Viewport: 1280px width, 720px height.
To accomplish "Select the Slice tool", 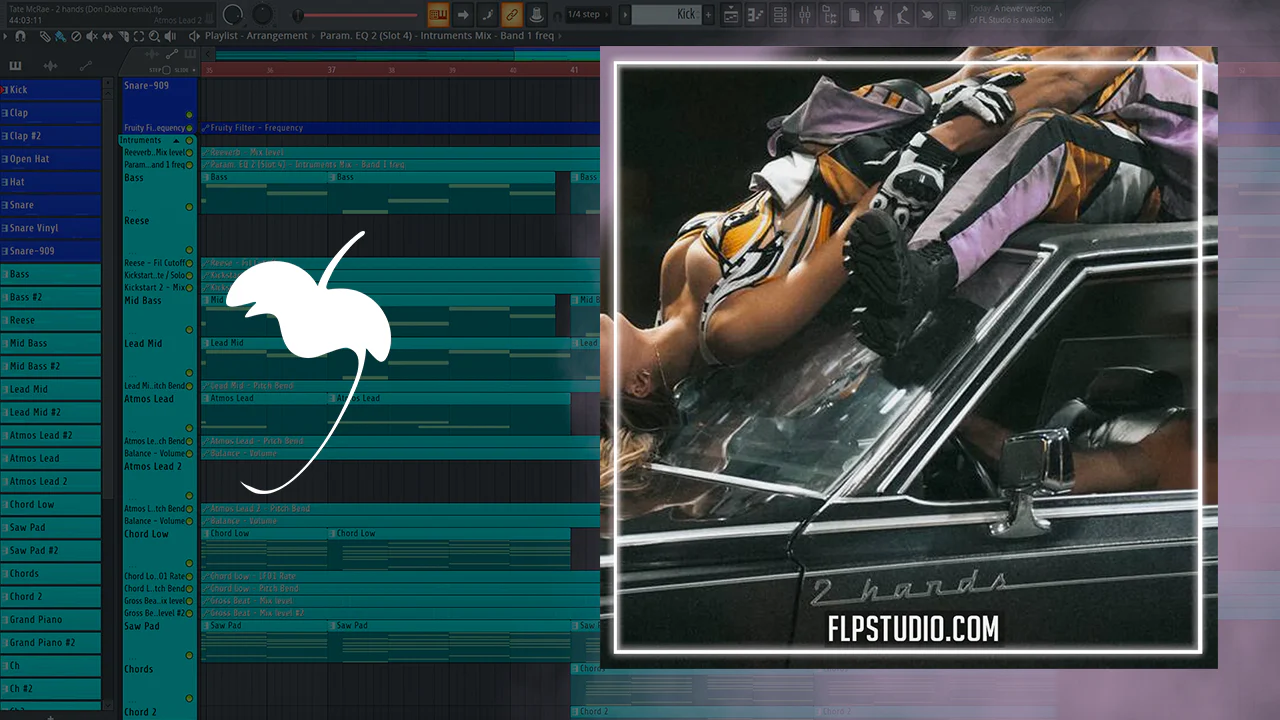I will [x=125, y=36].
